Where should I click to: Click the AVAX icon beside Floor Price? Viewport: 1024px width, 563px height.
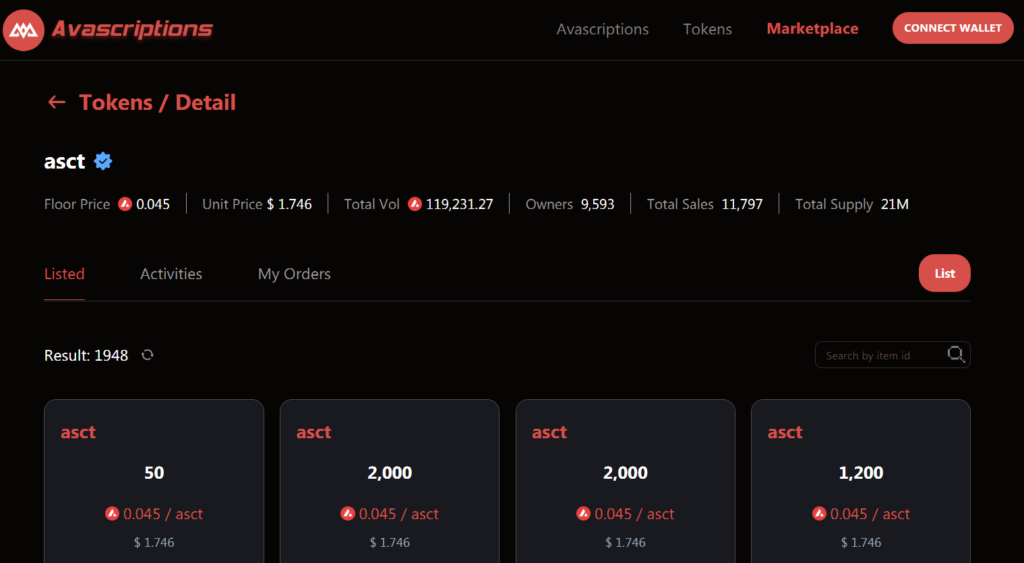125,204
